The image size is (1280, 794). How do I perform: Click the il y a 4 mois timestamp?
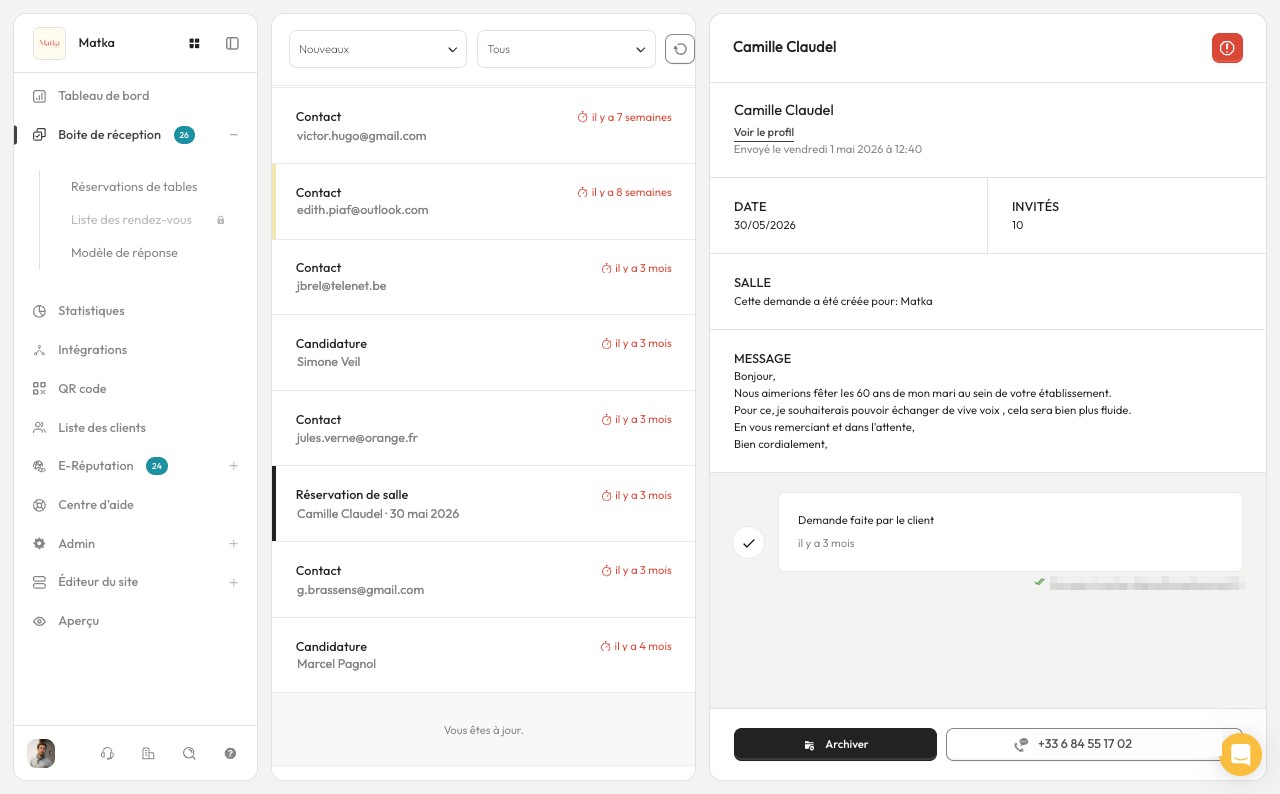click(636, 647)
